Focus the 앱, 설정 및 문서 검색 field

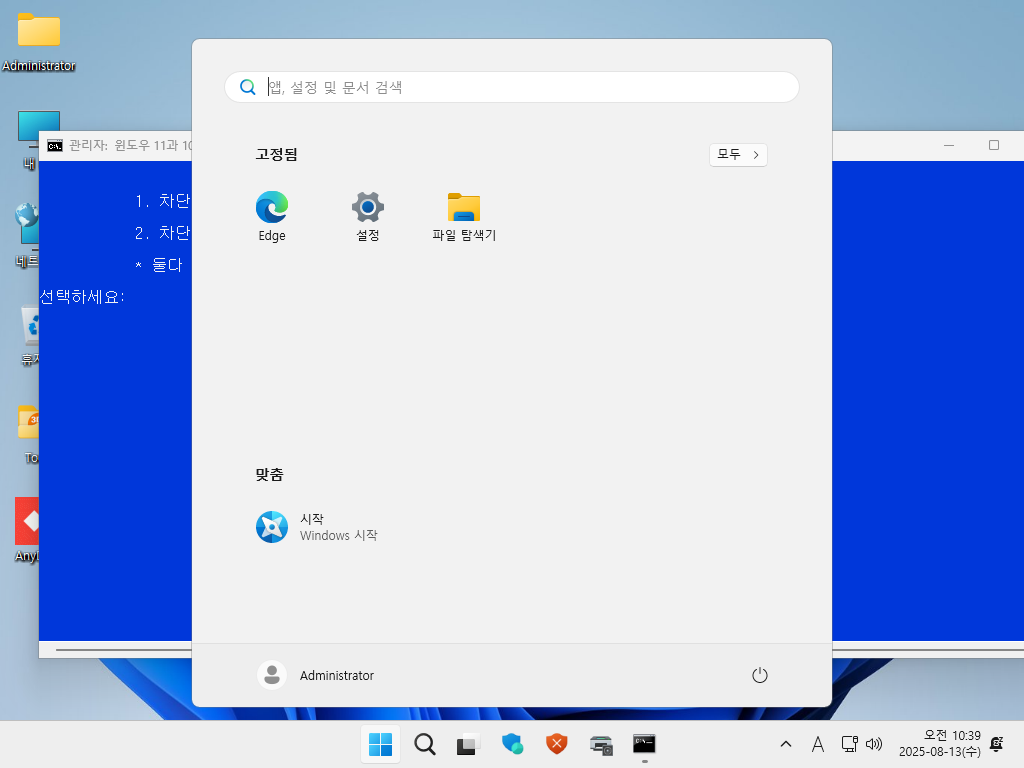click(x=512, y=87)
